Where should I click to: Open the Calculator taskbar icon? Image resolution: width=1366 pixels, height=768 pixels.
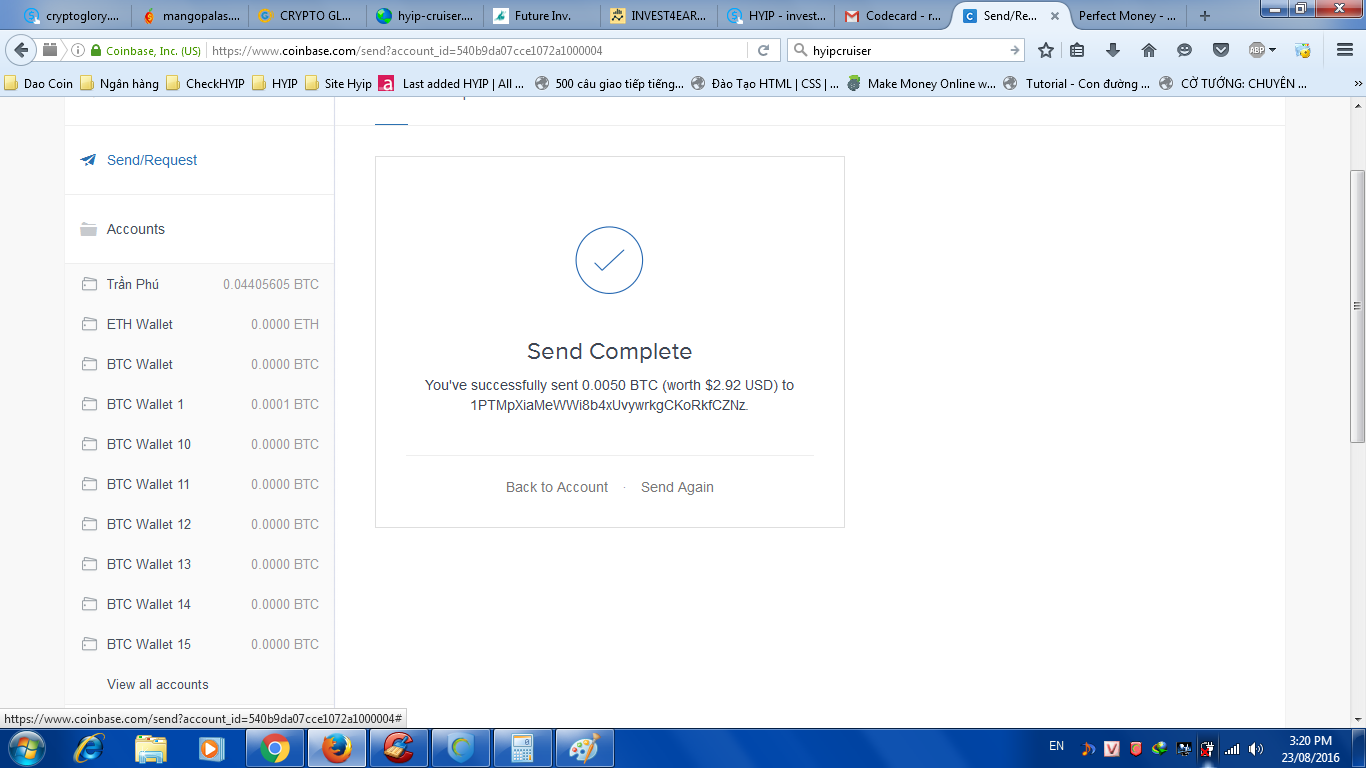(x=523, y=748)
